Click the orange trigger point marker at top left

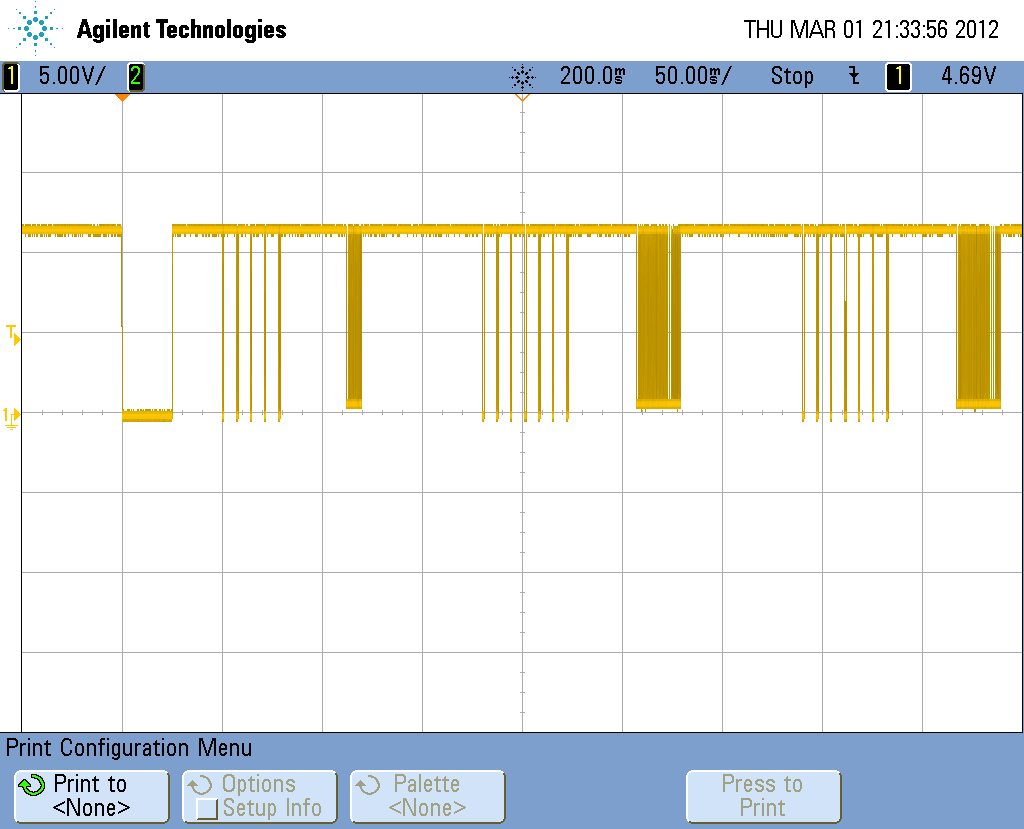point(122,97)
